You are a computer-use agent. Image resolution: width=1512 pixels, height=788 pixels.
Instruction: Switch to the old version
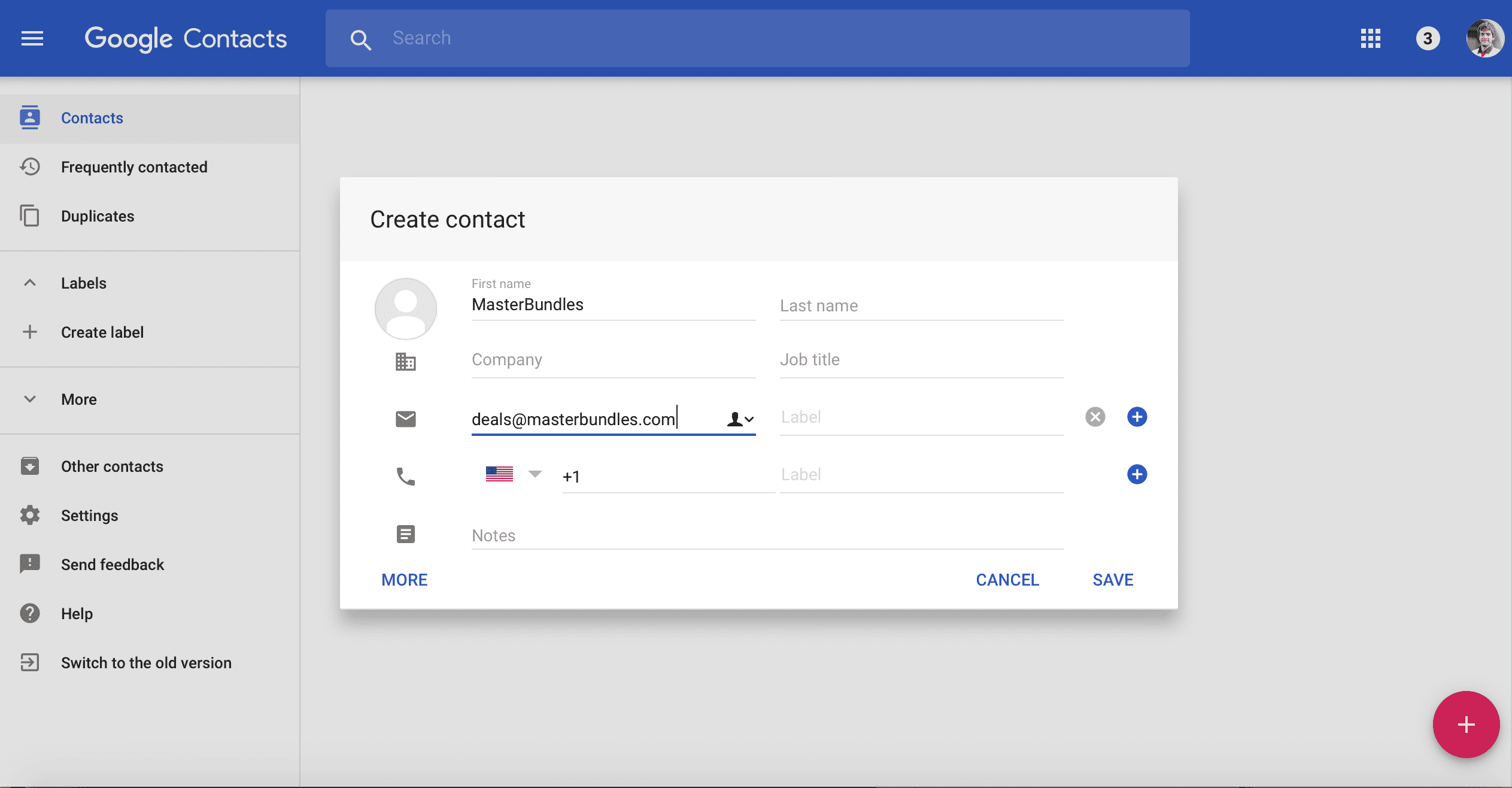pyautogui.click(x=150, y=663)
